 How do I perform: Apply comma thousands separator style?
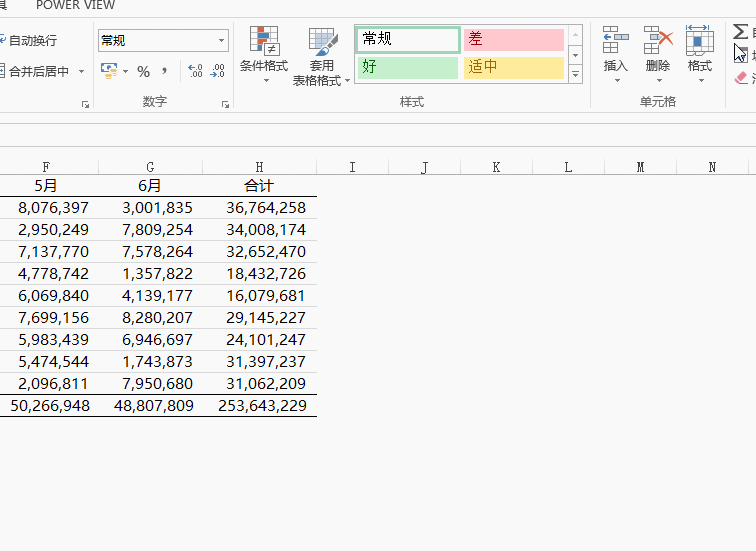pos(164,71)
